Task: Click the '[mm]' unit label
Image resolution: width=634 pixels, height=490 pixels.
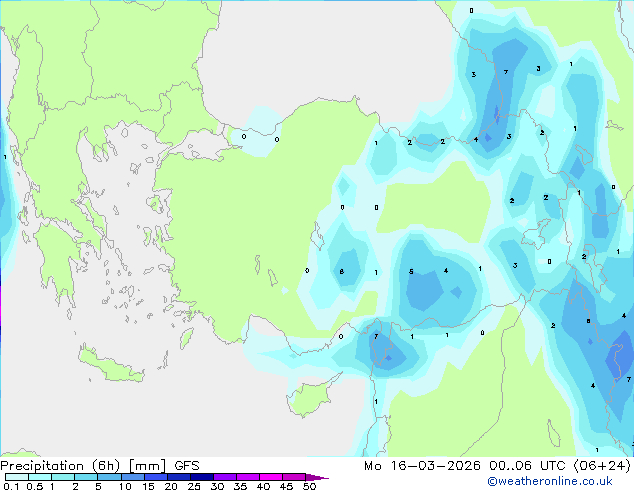Action: tap(147, 466)
